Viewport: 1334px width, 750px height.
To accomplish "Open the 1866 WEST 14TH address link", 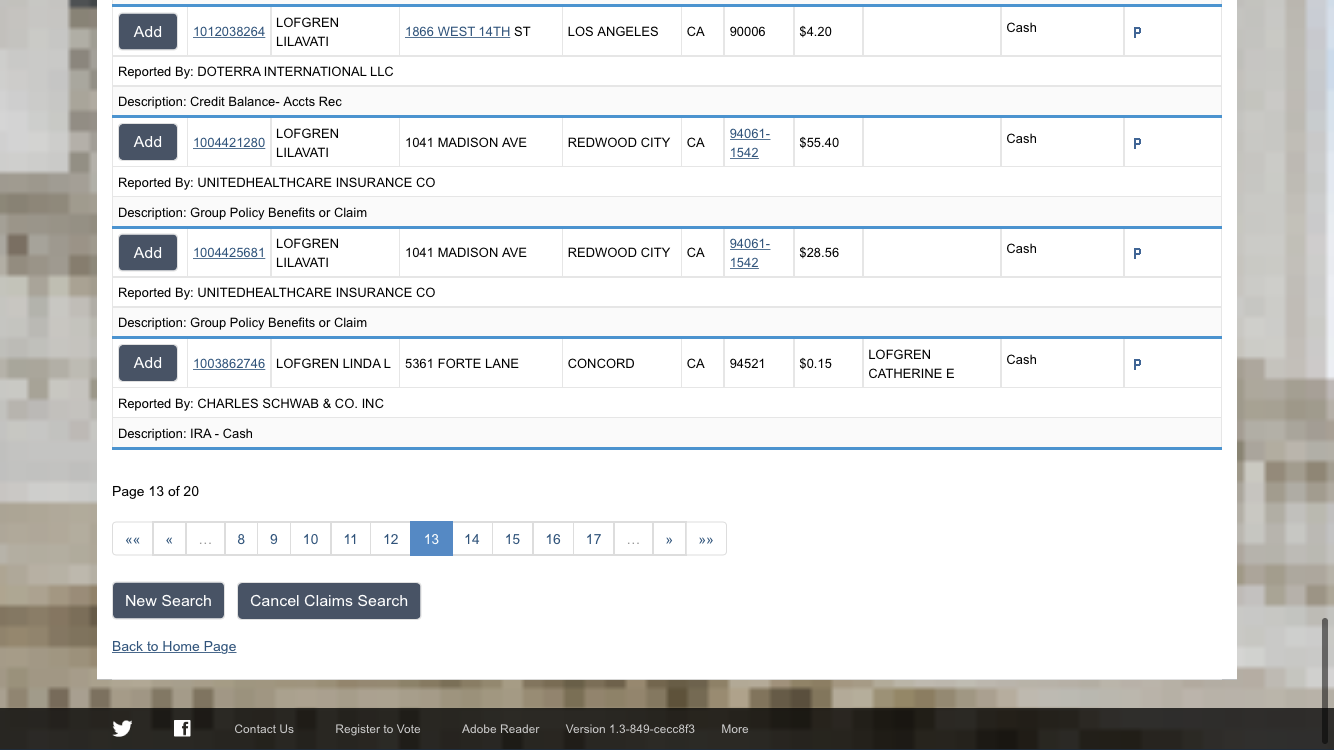I will coord(457,32).
